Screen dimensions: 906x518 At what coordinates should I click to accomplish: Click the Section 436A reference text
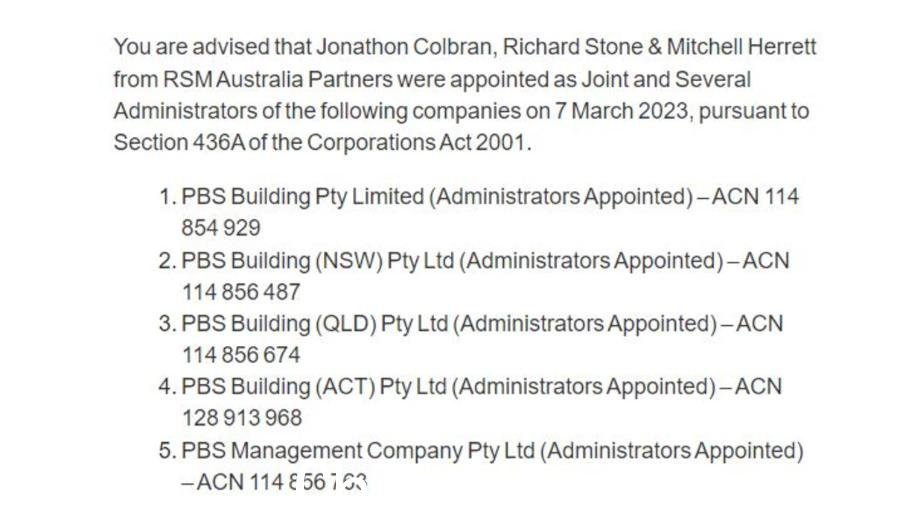click(x=179, y=142)
